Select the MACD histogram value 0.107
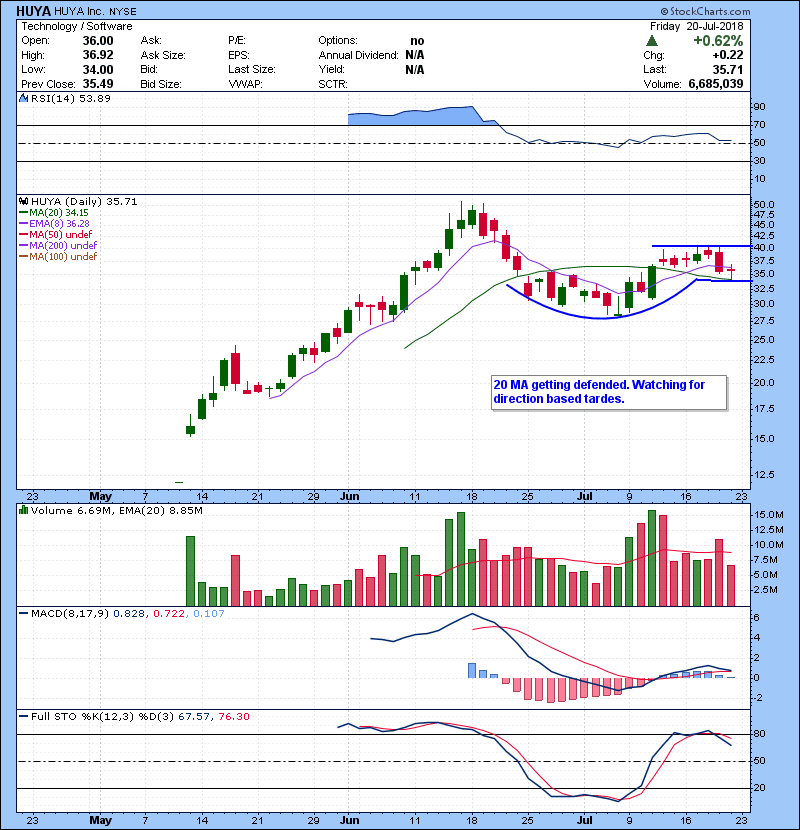Image resolution: width=800 pixels, height=830 pixels. coord(209,614)
